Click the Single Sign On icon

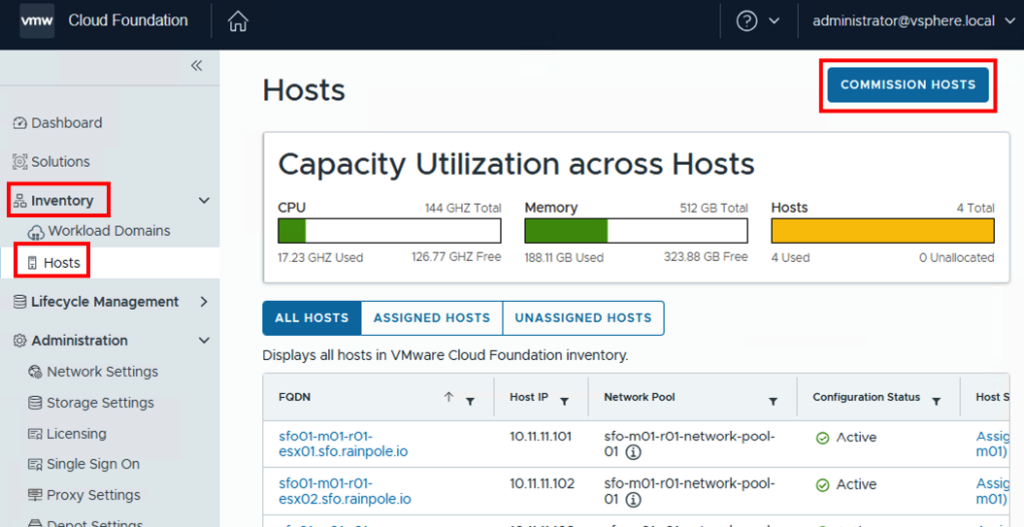click(x=35, y=464)
